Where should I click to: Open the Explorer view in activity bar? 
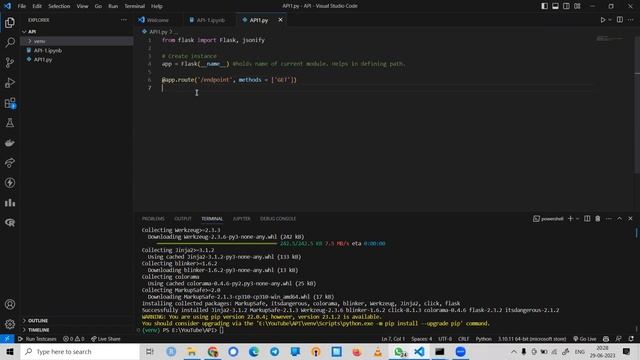click(x=10, y=22)
